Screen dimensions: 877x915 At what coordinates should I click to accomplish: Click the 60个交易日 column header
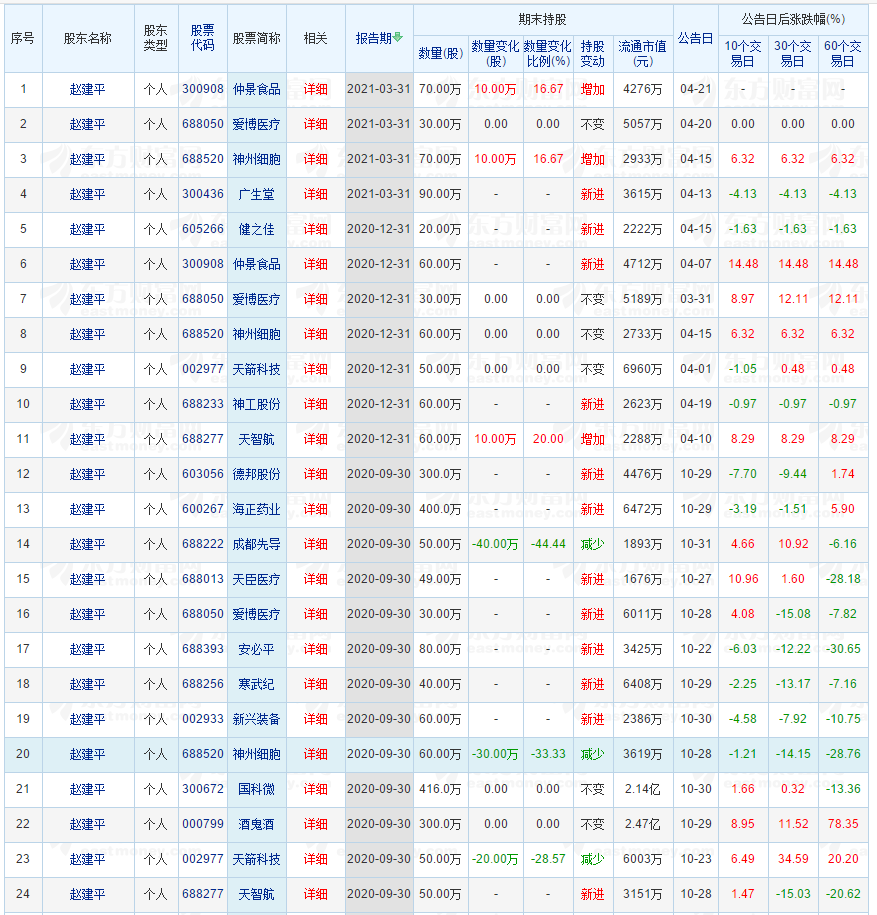(x=843, y=54)
